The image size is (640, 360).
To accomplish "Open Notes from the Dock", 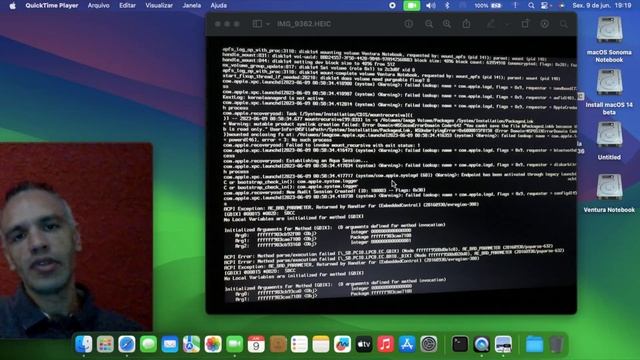I will click(321, 344).
